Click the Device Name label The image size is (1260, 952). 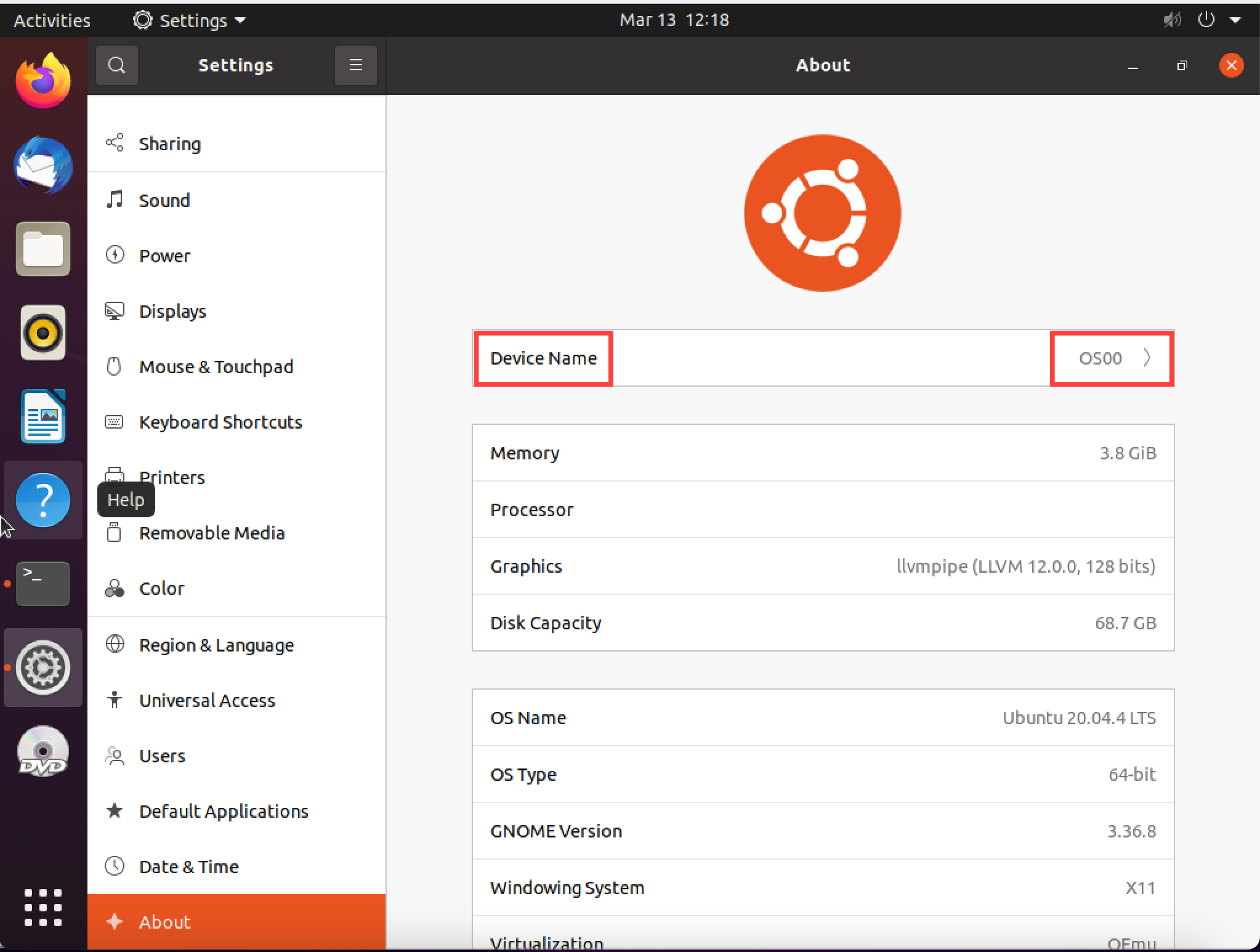[x=543, y=358]
